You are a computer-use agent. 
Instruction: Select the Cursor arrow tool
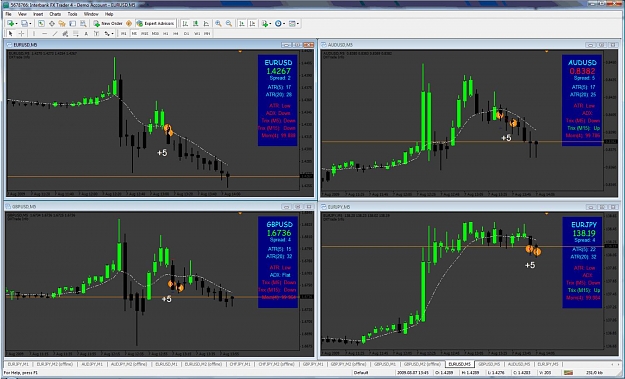pos(11,34)
